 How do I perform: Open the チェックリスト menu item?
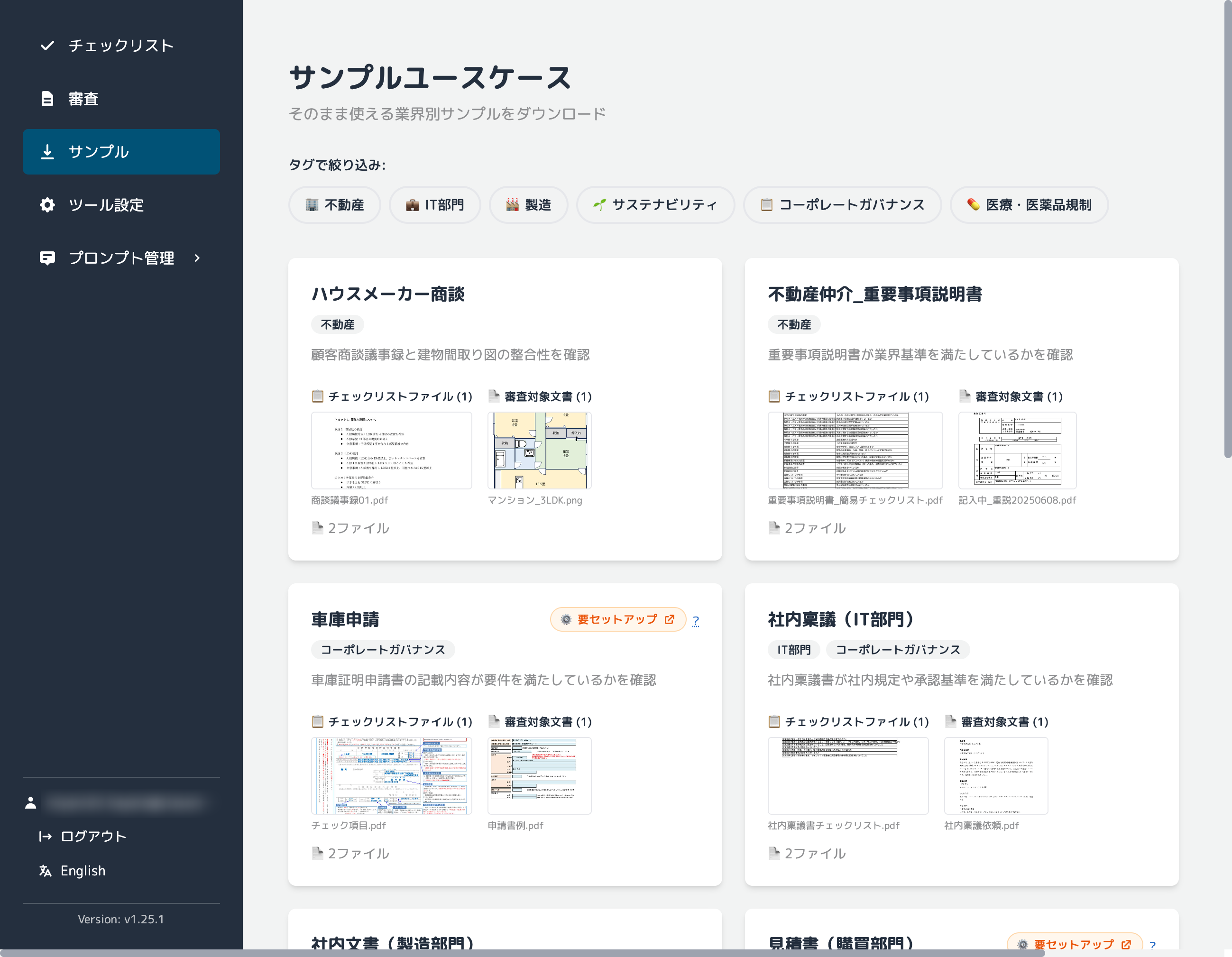121,46
